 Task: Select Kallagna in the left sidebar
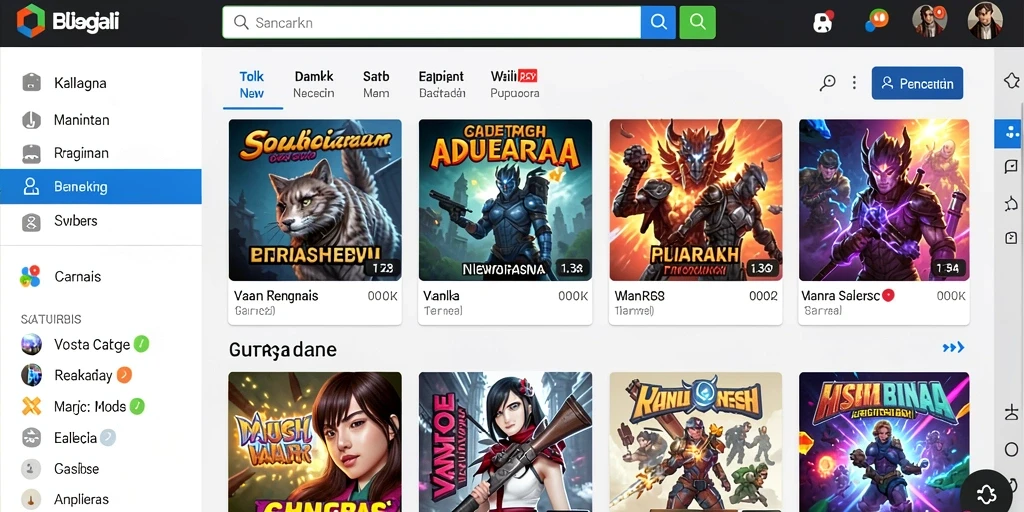click(101, 83)
